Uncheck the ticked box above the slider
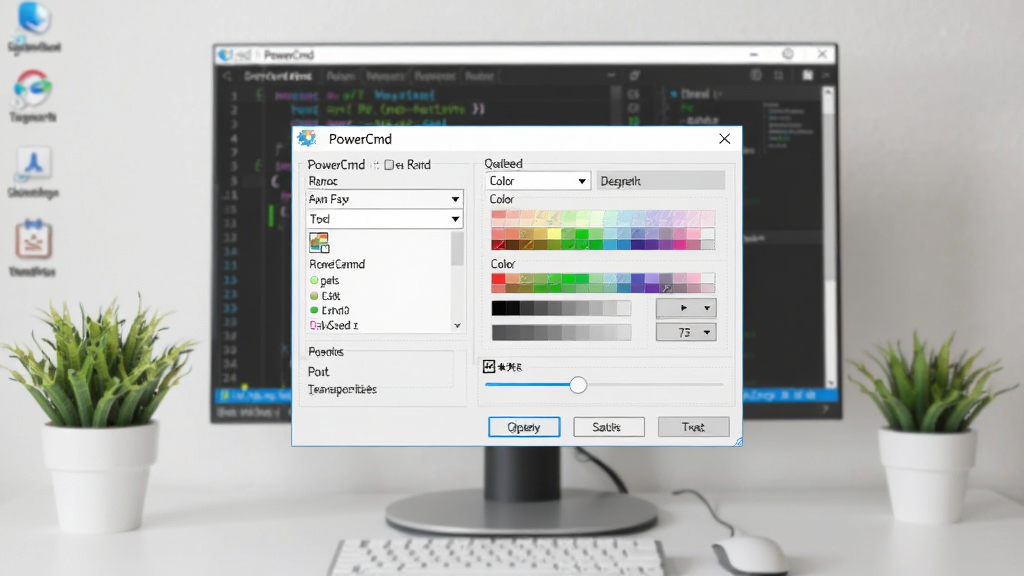The image size is (1024, 576). (489, 366)
